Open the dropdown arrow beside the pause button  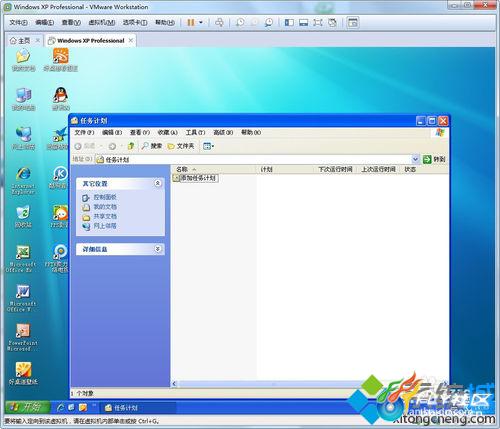[x=201, y=23]
